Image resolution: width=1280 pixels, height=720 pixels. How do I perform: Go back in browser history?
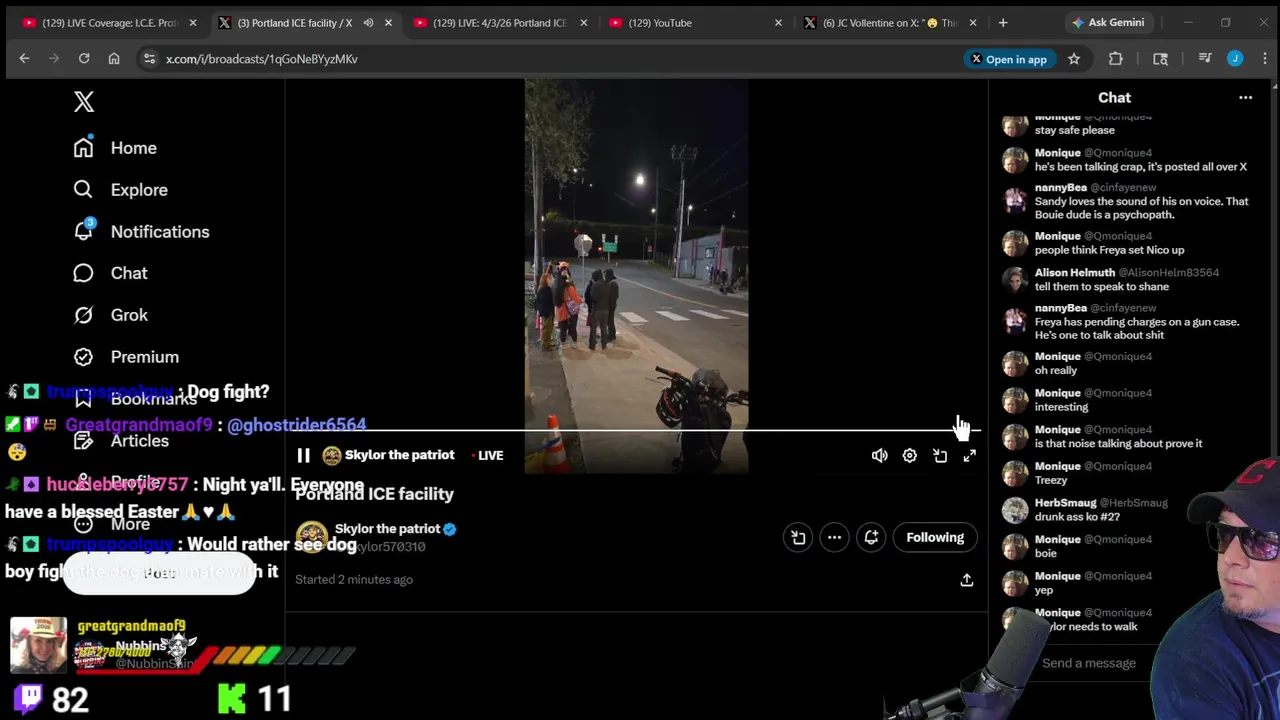click(x=24, y=59)
